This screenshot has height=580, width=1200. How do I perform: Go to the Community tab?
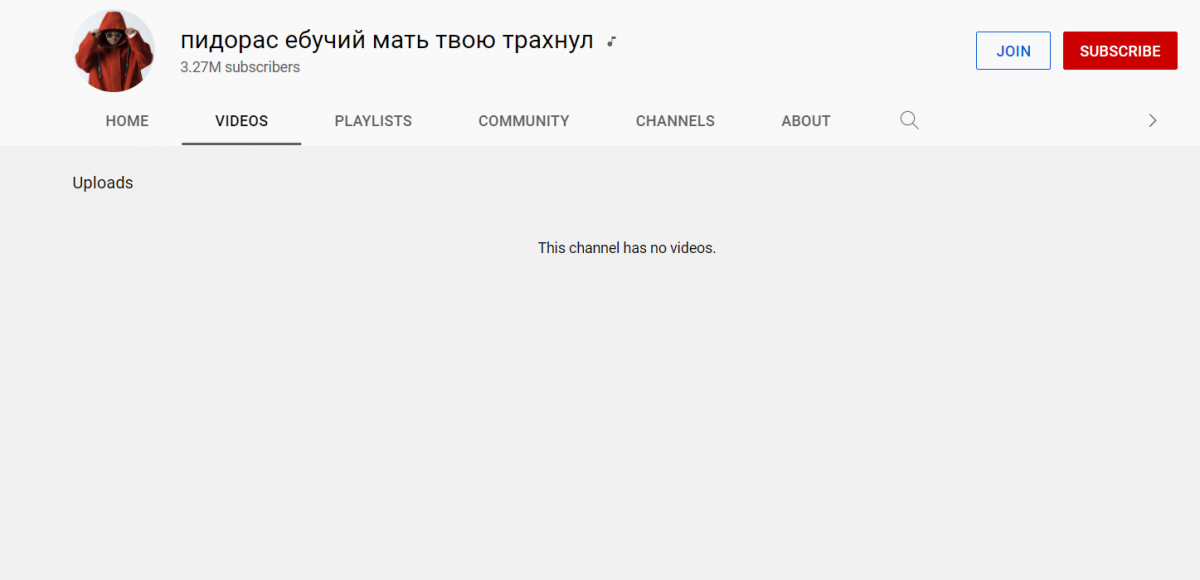523,121
